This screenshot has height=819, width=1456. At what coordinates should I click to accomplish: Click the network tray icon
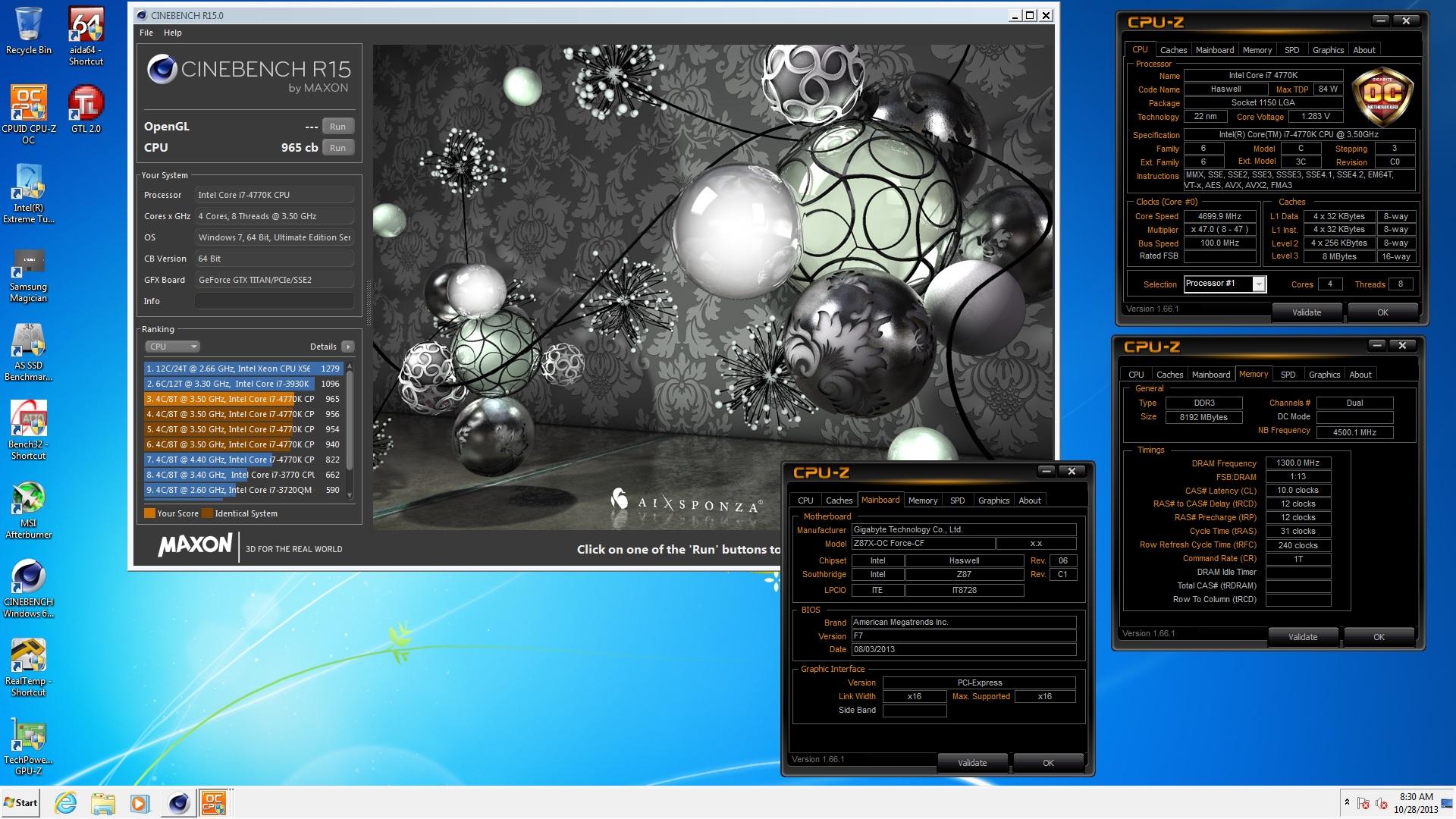(x=1363, y=803)
